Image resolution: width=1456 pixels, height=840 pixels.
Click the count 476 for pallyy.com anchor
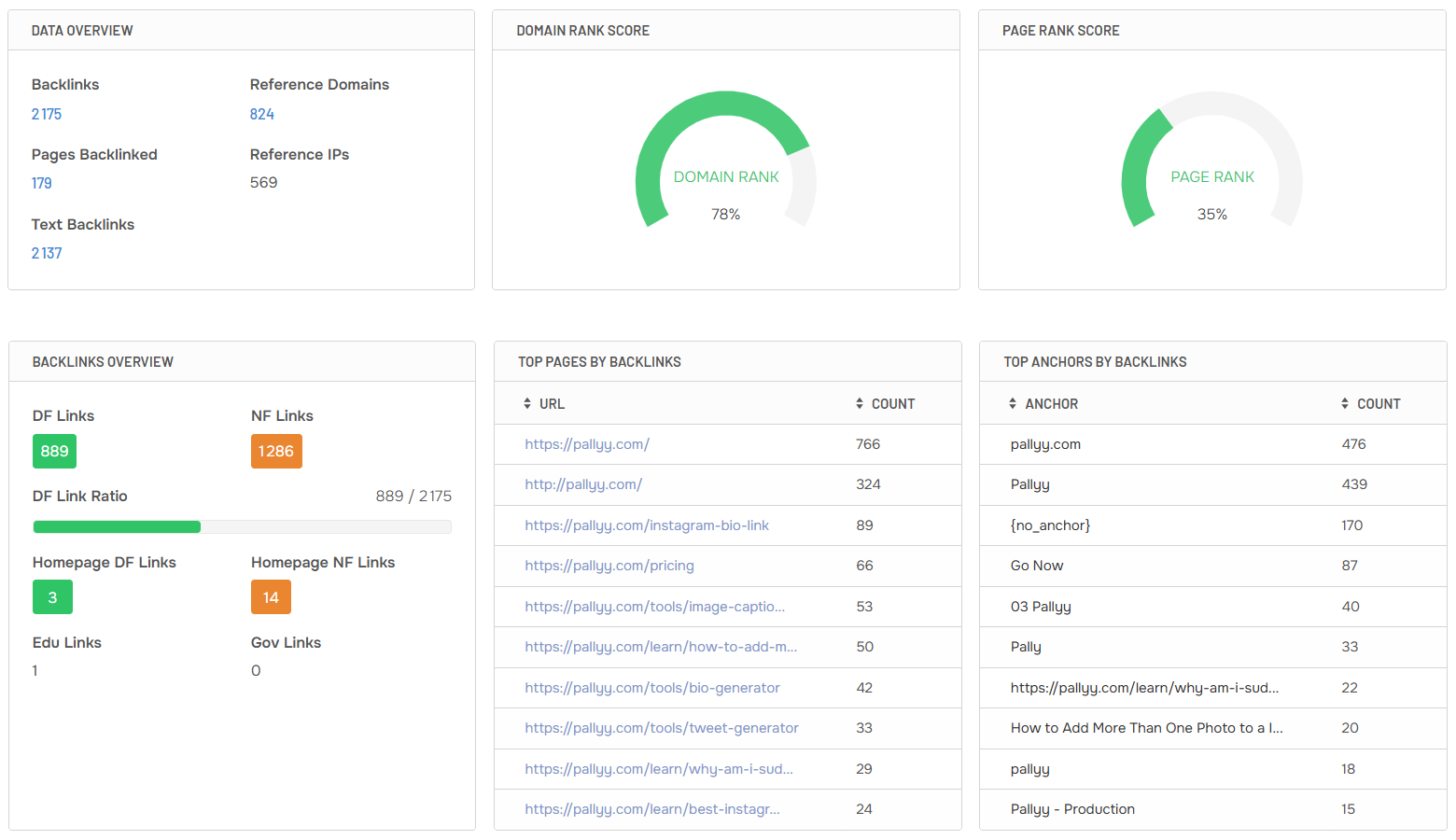pyautogui.click(x=1354, y=444)
